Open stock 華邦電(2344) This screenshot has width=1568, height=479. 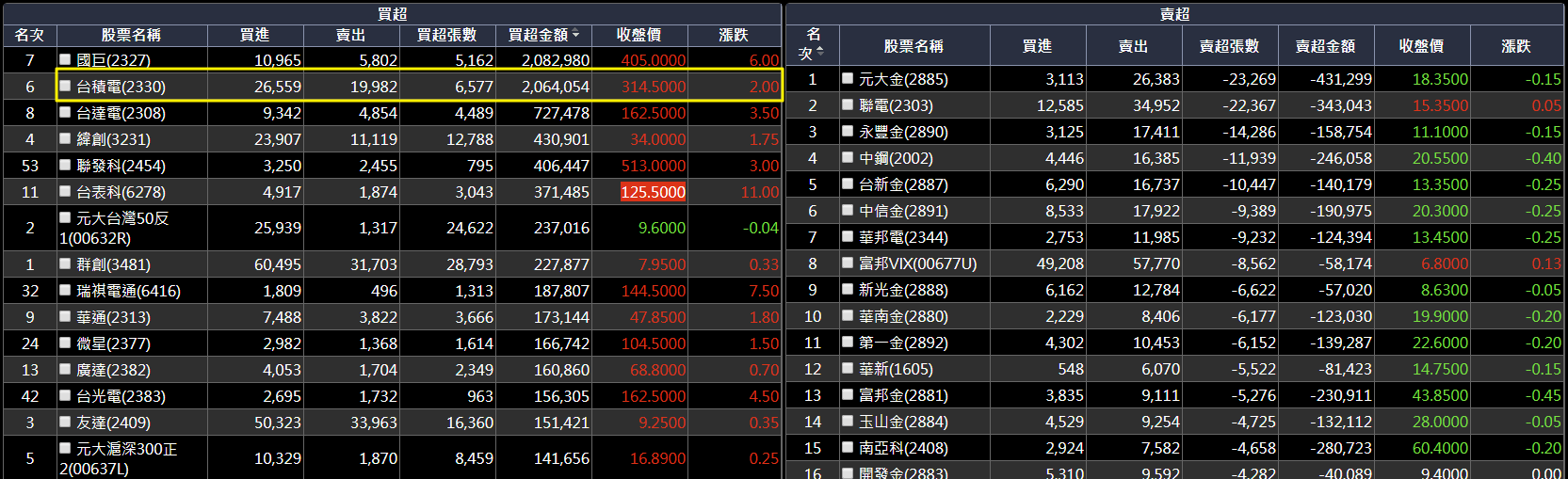coord(903,237)
